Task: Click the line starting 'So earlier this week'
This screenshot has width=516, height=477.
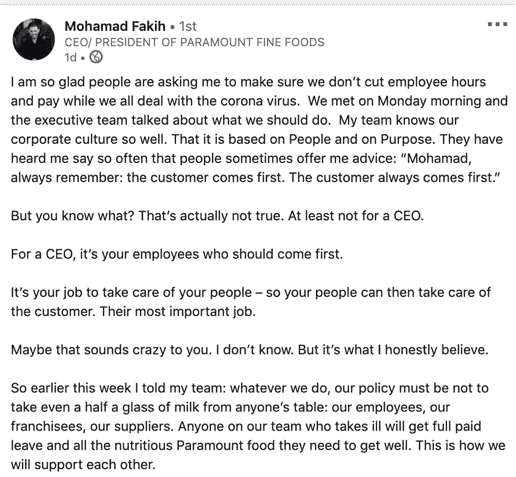Action: coord(250,388)
